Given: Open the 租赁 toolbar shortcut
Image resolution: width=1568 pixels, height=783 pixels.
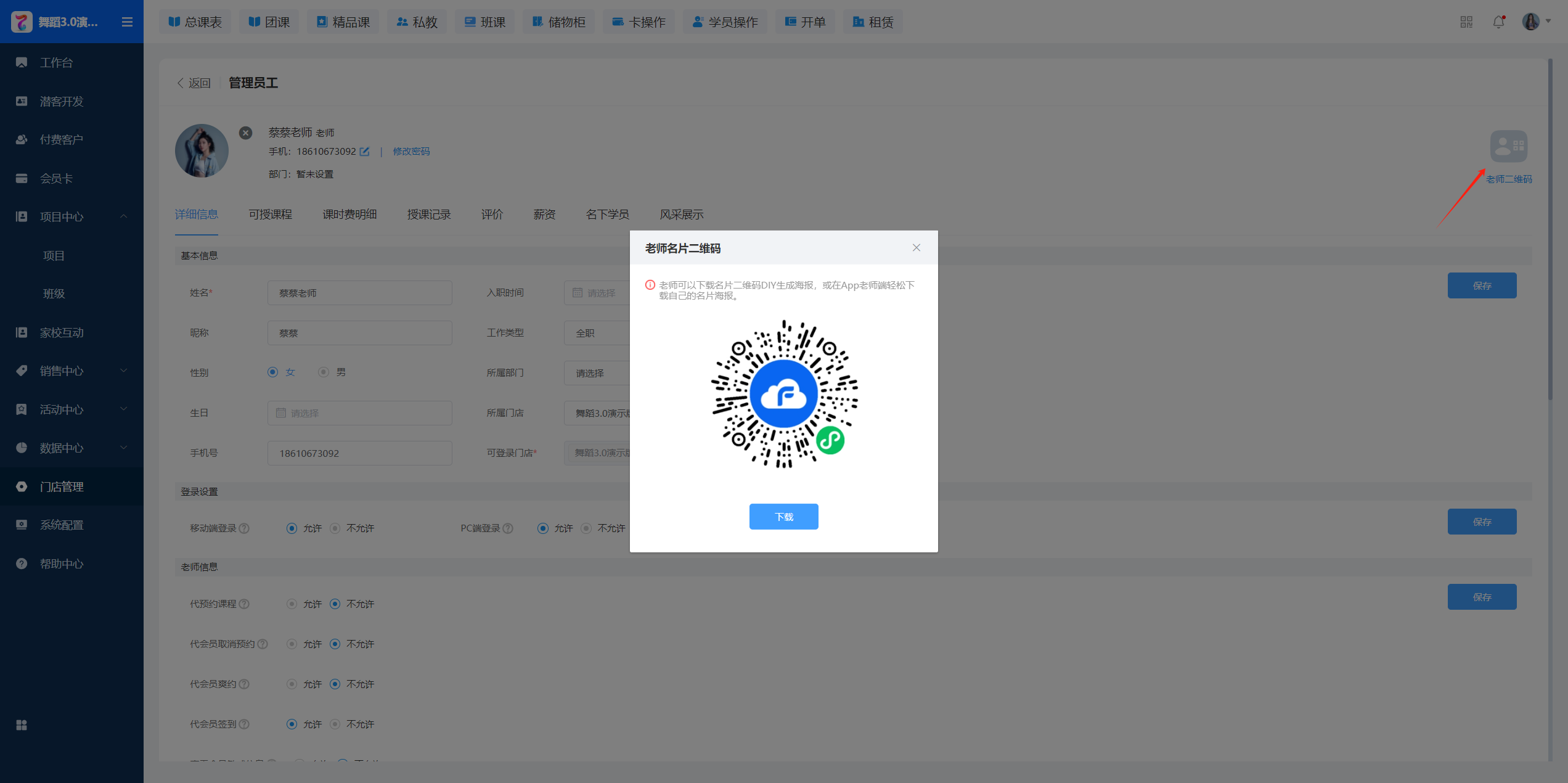Looking at the screenshot, I should (873, 22).
